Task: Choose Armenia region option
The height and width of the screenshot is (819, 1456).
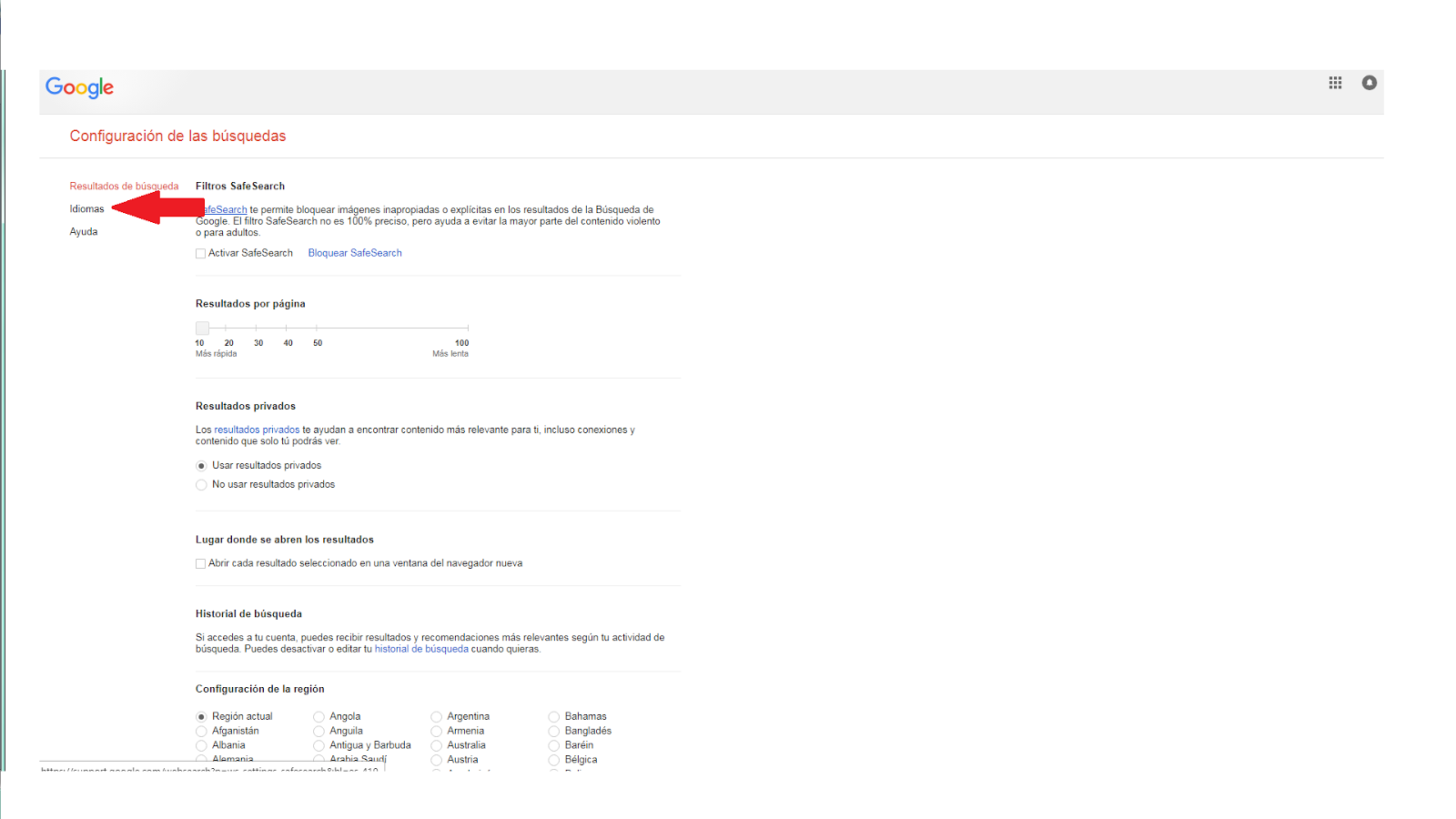Action: (x=436, y=732)
